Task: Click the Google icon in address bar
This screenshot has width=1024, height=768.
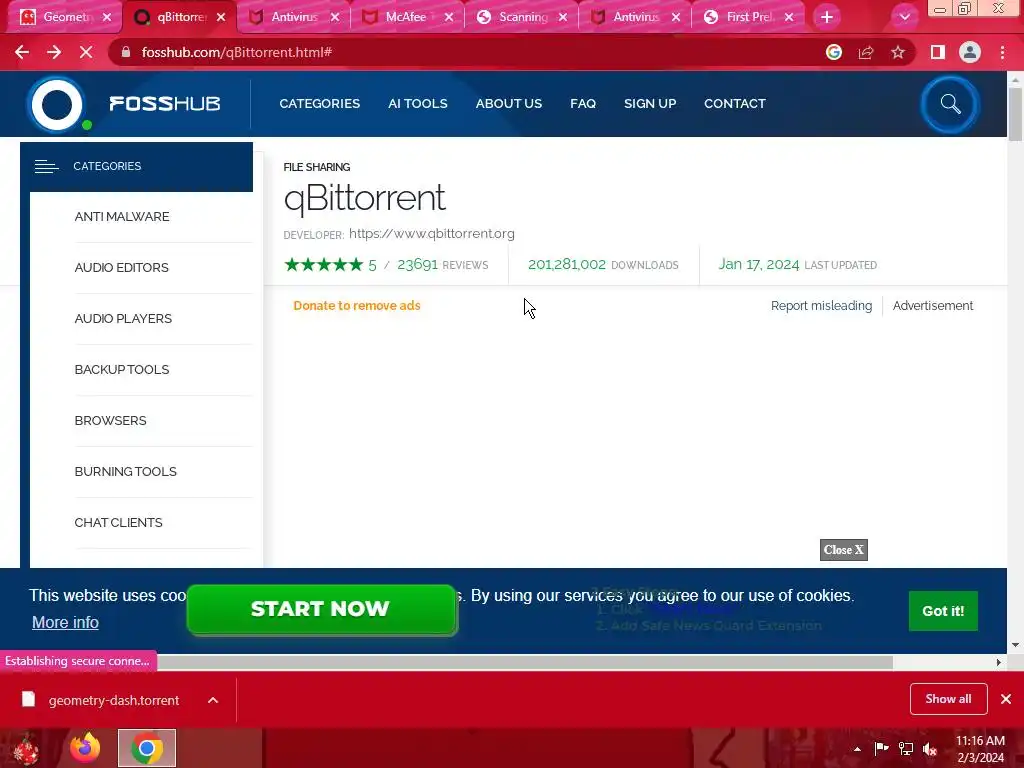Action: pos(834,52)
